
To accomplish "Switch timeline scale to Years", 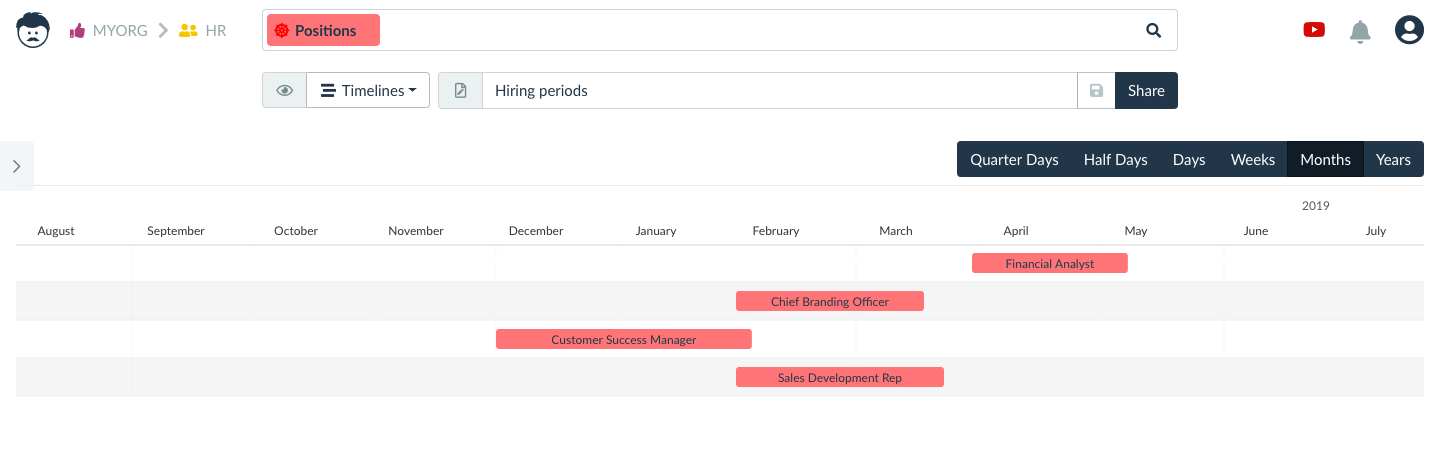I will (x=1393, y=159).
